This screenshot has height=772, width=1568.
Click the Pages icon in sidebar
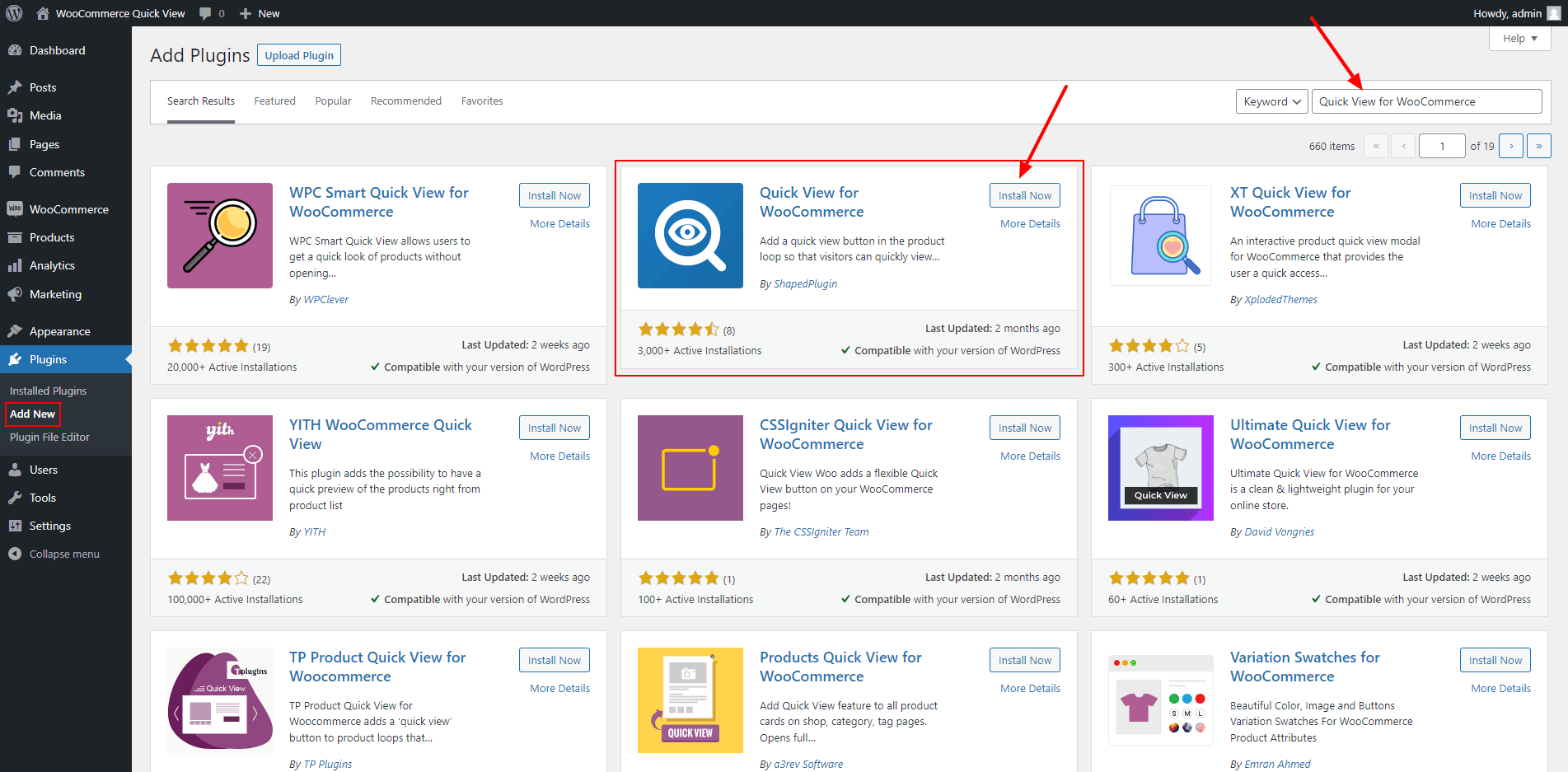tap(15, 144)
